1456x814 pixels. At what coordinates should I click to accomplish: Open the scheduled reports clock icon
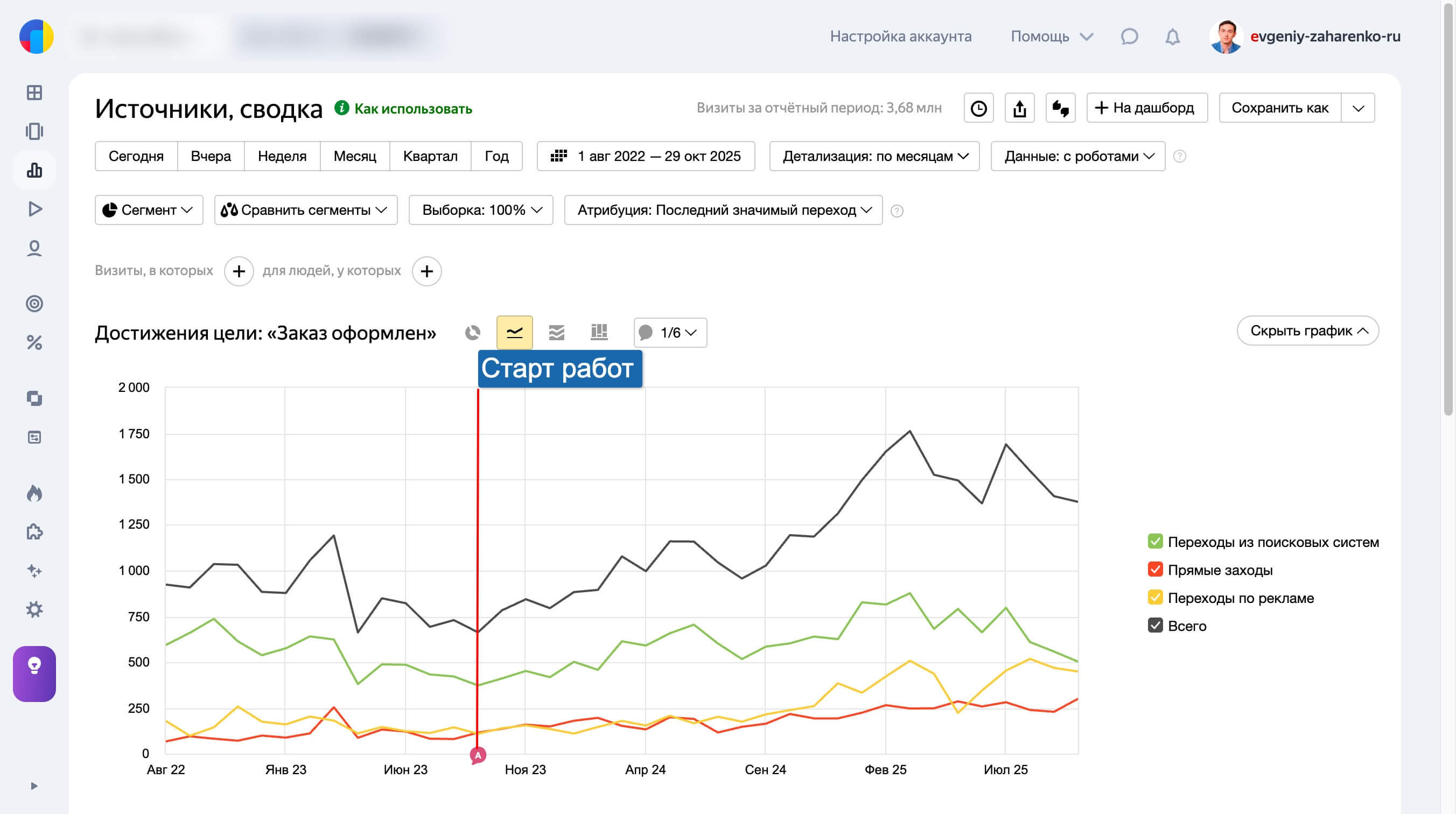(978, 108)
